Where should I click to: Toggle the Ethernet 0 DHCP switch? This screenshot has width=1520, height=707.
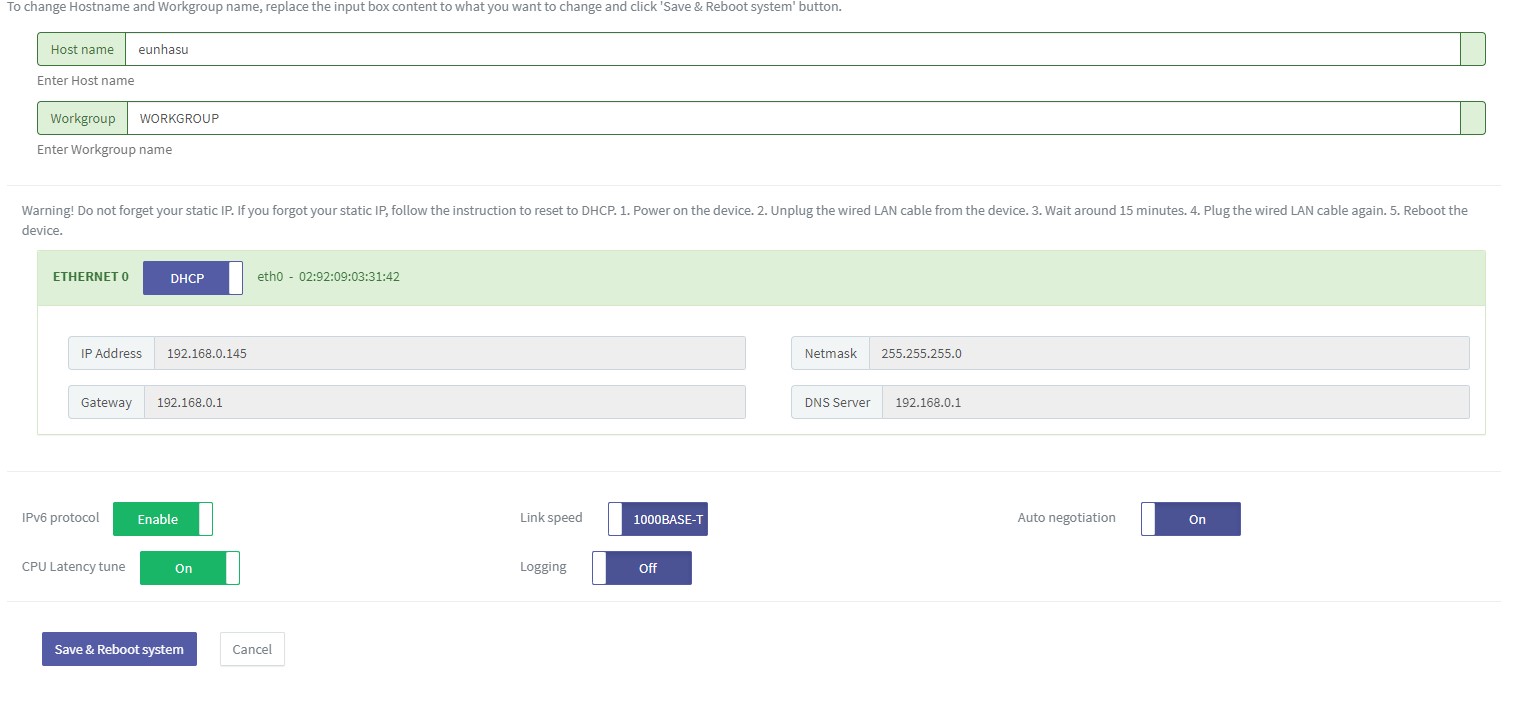(x=192, y=278)
